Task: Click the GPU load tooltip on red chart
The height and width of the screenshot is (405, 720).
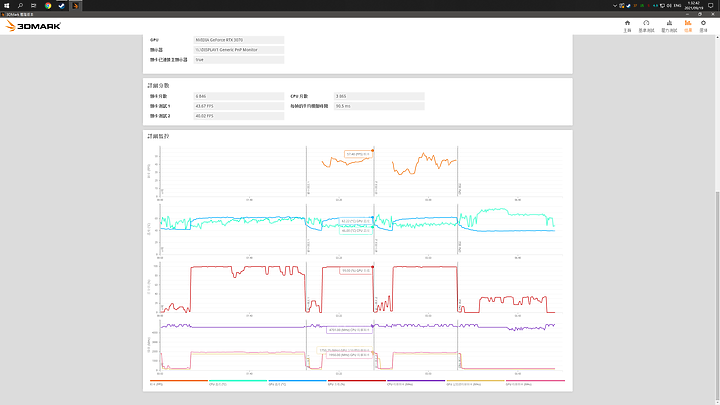Action: coord(355,271)
